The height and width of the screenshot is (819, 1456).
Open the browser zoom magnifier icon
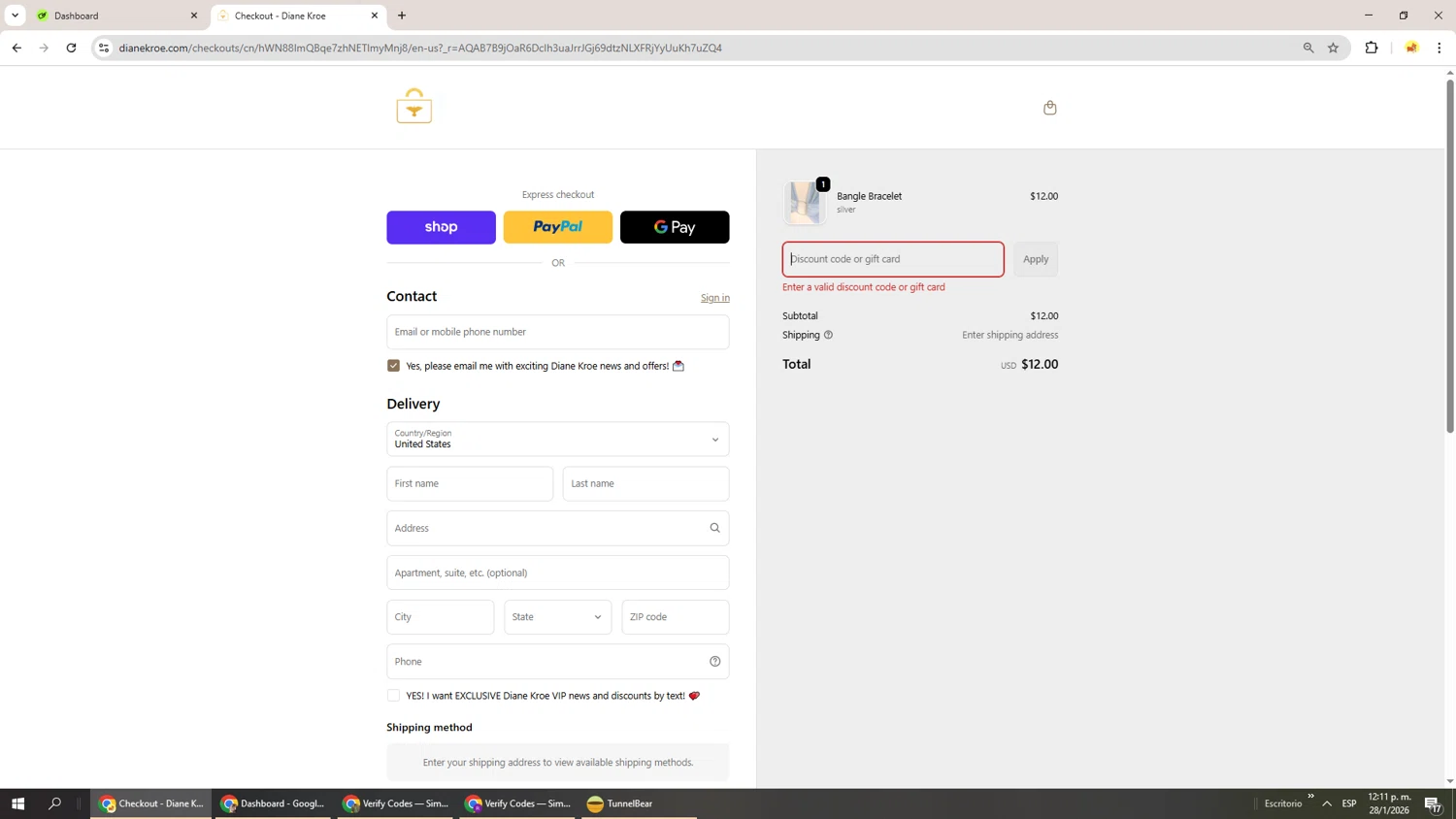(1308, 48)
